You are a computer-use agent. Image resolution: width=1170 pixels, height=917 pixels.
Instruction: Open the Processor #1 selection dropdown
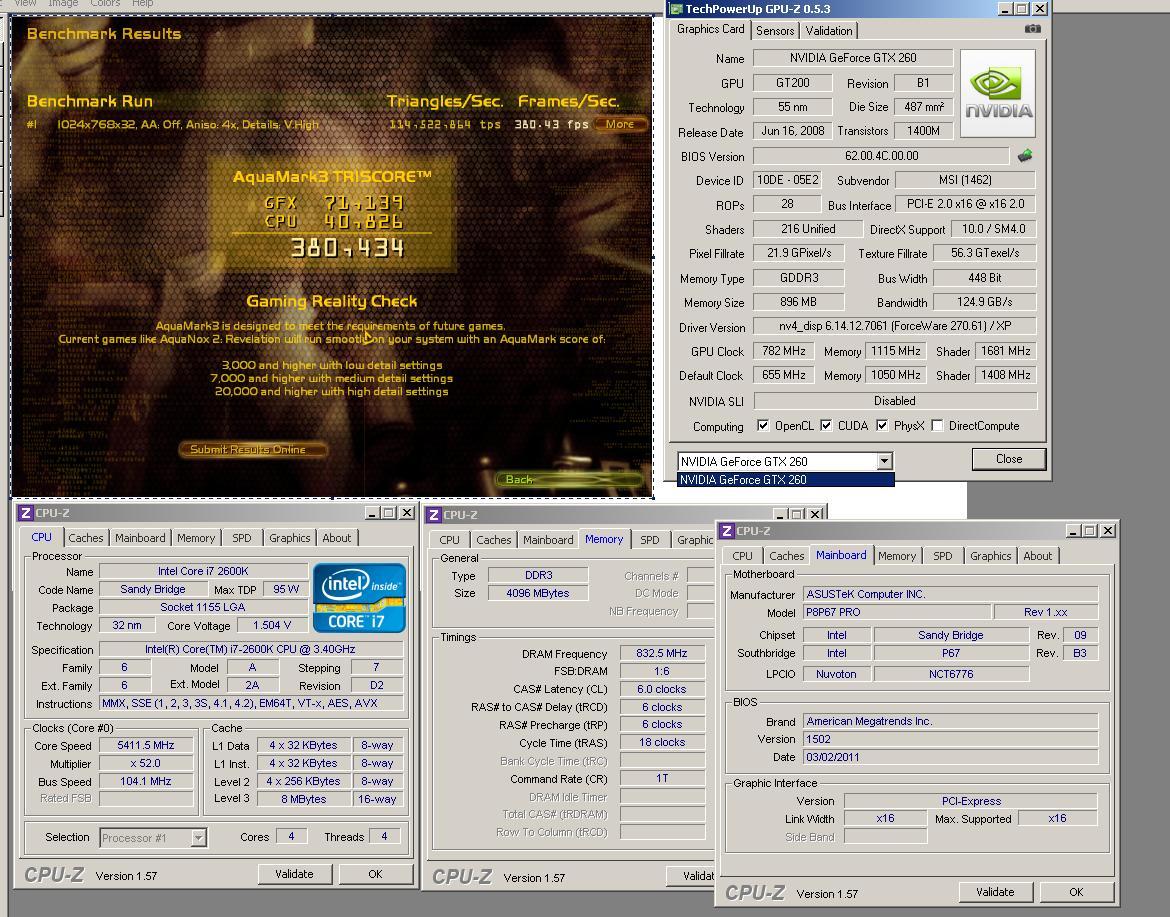tap(198, 838)
